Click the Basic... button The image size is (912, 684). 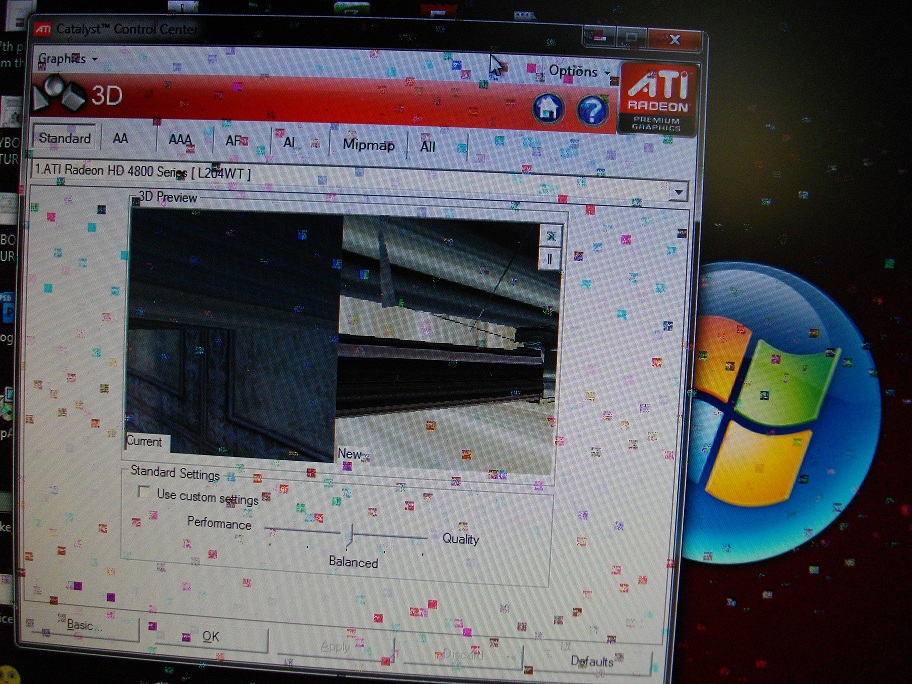coord(84,626)
